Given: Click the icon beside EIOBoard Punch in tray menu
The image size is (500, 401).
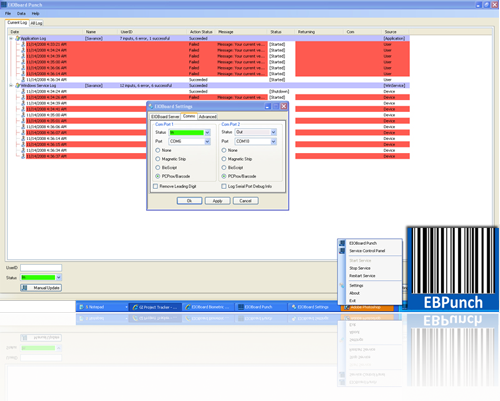Looking at the screenshot, I should (x=342, y=243).
